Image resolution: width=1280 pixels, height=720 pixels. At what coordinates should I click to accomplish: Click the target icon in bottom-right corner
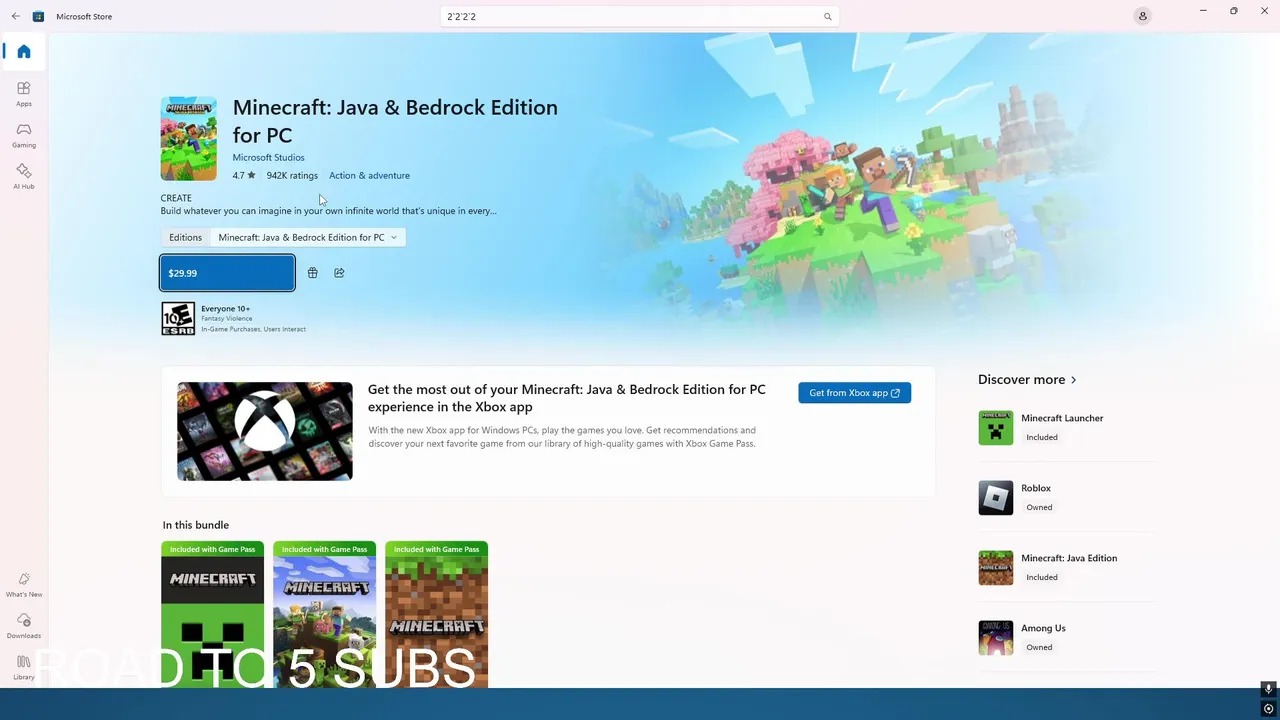tap(1268, 709)
